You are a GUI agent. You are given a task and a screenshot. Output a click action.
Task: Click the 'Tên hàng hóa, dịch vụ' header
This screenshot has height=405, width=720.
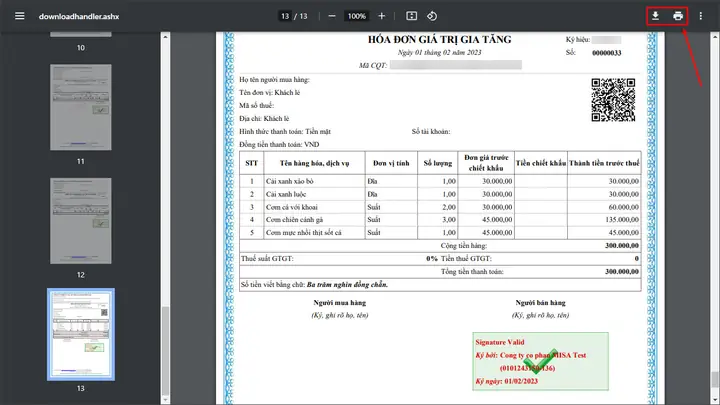click(315, 163)
